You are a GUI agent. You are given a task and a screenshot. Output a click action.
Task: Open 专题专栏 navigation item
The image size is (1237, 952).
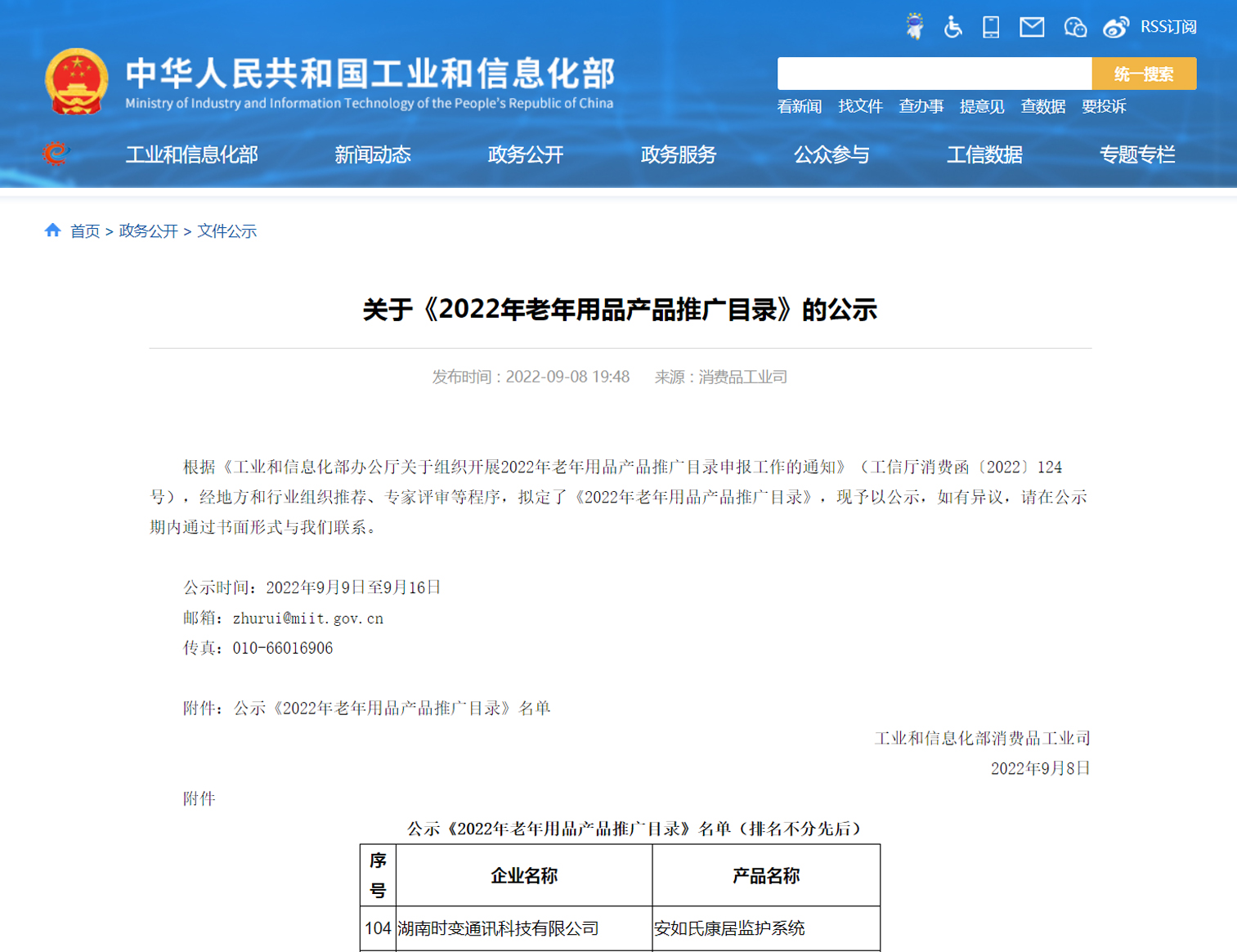(x=1137, y=154)
